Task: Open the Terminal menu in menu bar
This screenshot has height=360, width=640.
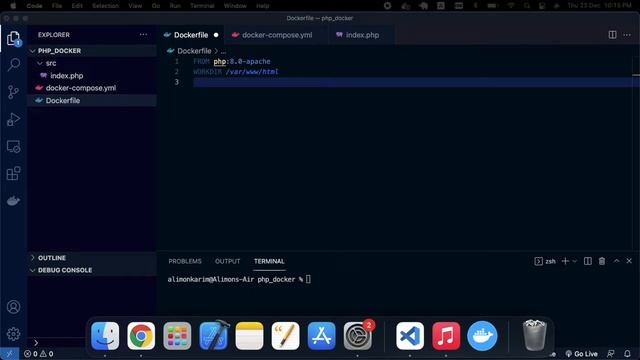Action: 202,6
